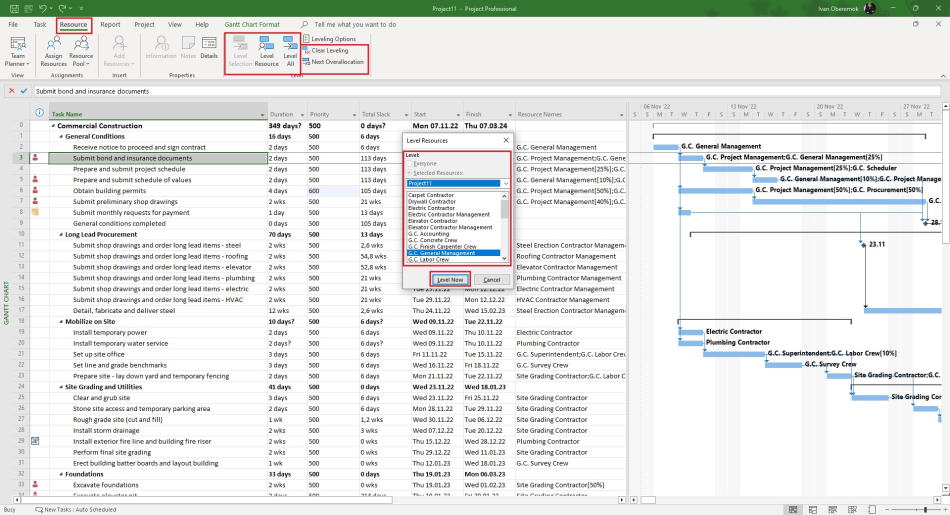Save the project from quick access toolbar
950x515 pixels.
coord(14,8)
